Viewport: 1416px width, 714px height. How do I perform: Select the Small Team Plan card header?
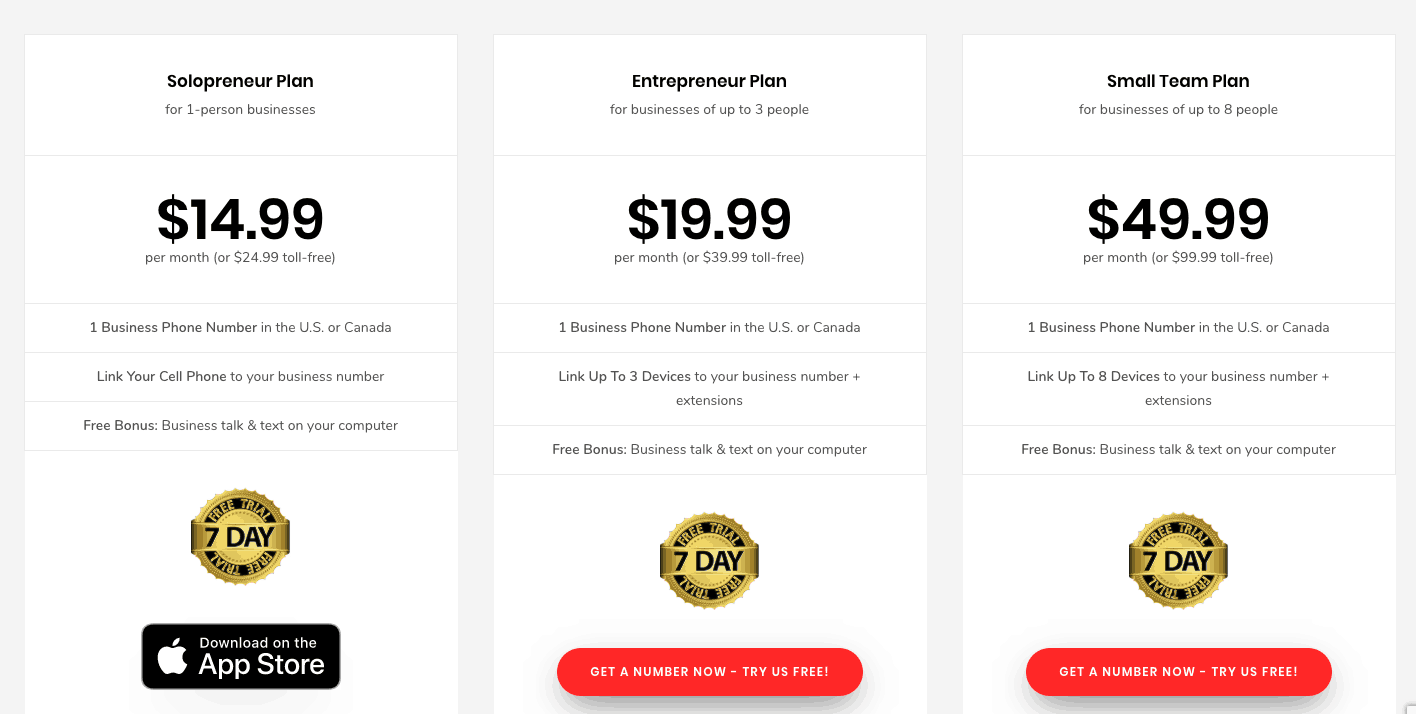[1178, 81]
